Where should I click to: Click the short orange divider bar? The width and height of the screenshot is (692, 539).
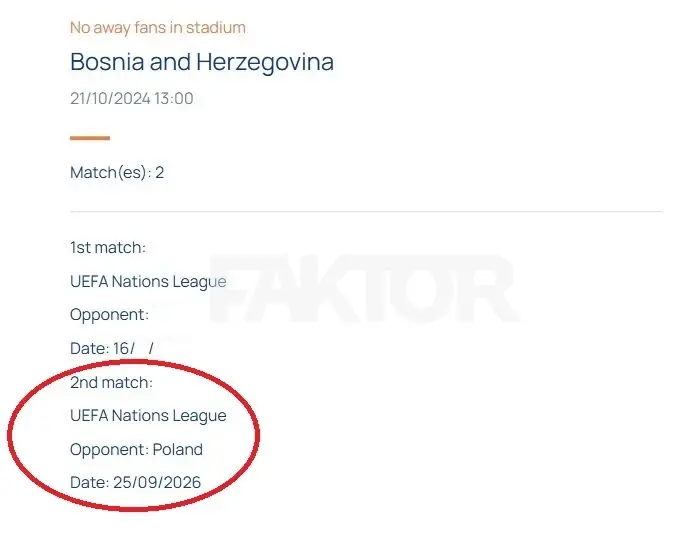[x=89, y=138]
